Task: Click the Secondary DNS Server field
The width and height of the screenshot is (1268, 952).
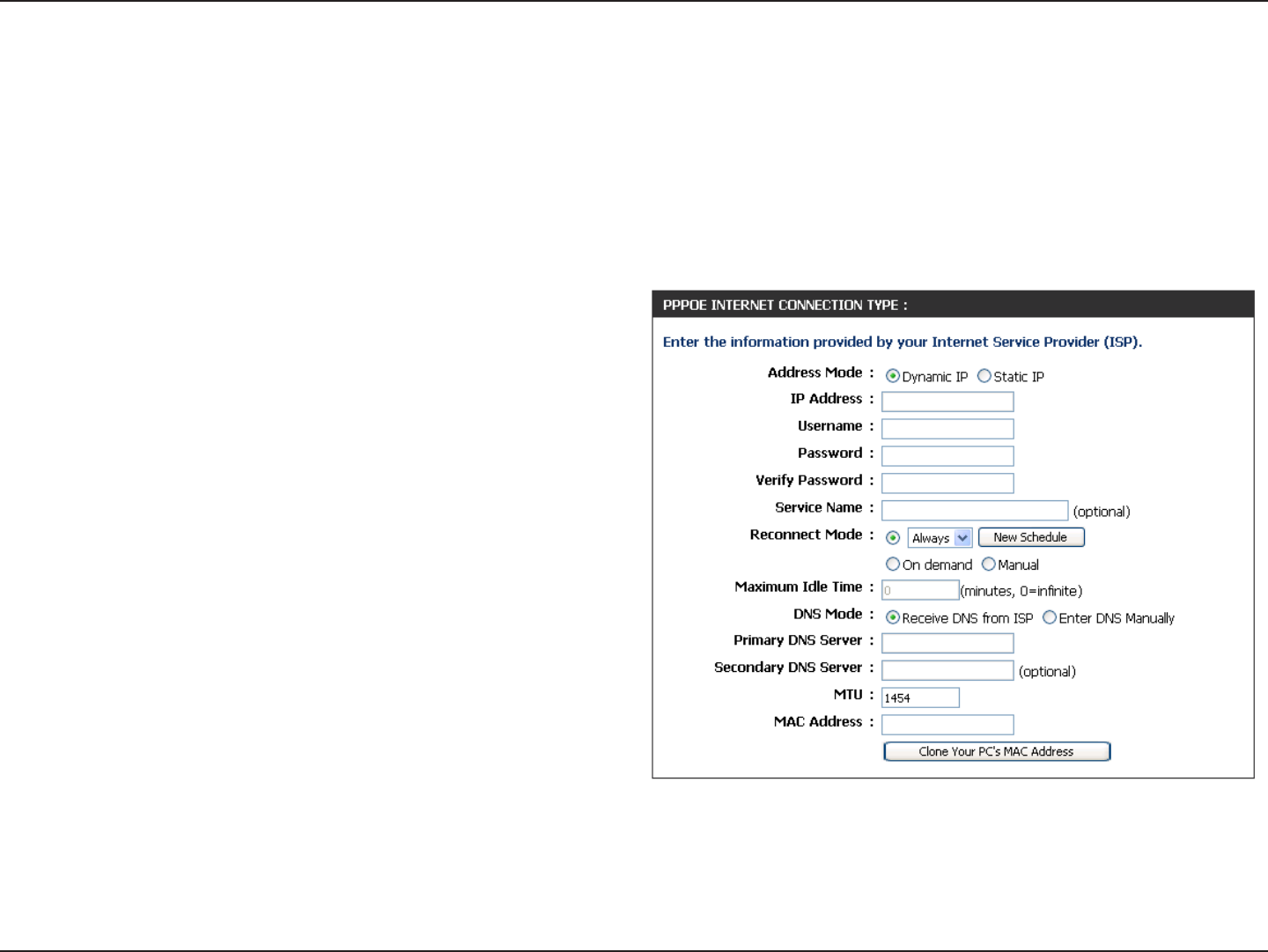Action: (x=947, y=671)
